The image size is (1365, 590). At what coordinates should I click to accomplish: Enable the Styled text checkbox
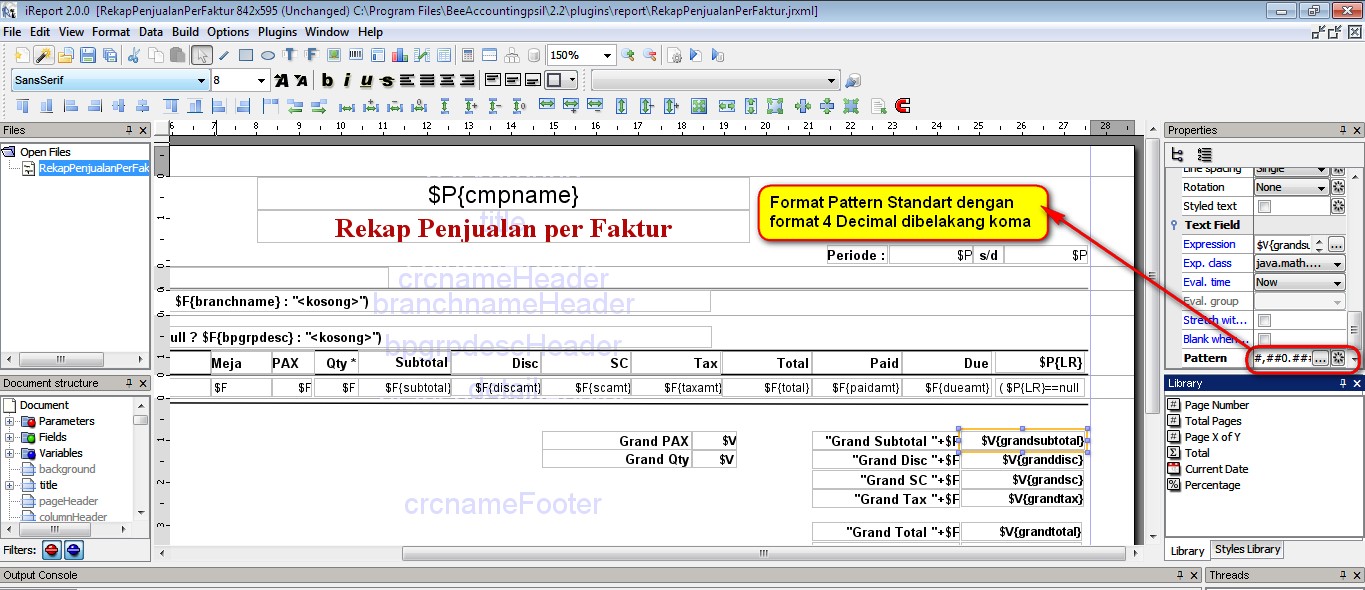coord(1263,206)
